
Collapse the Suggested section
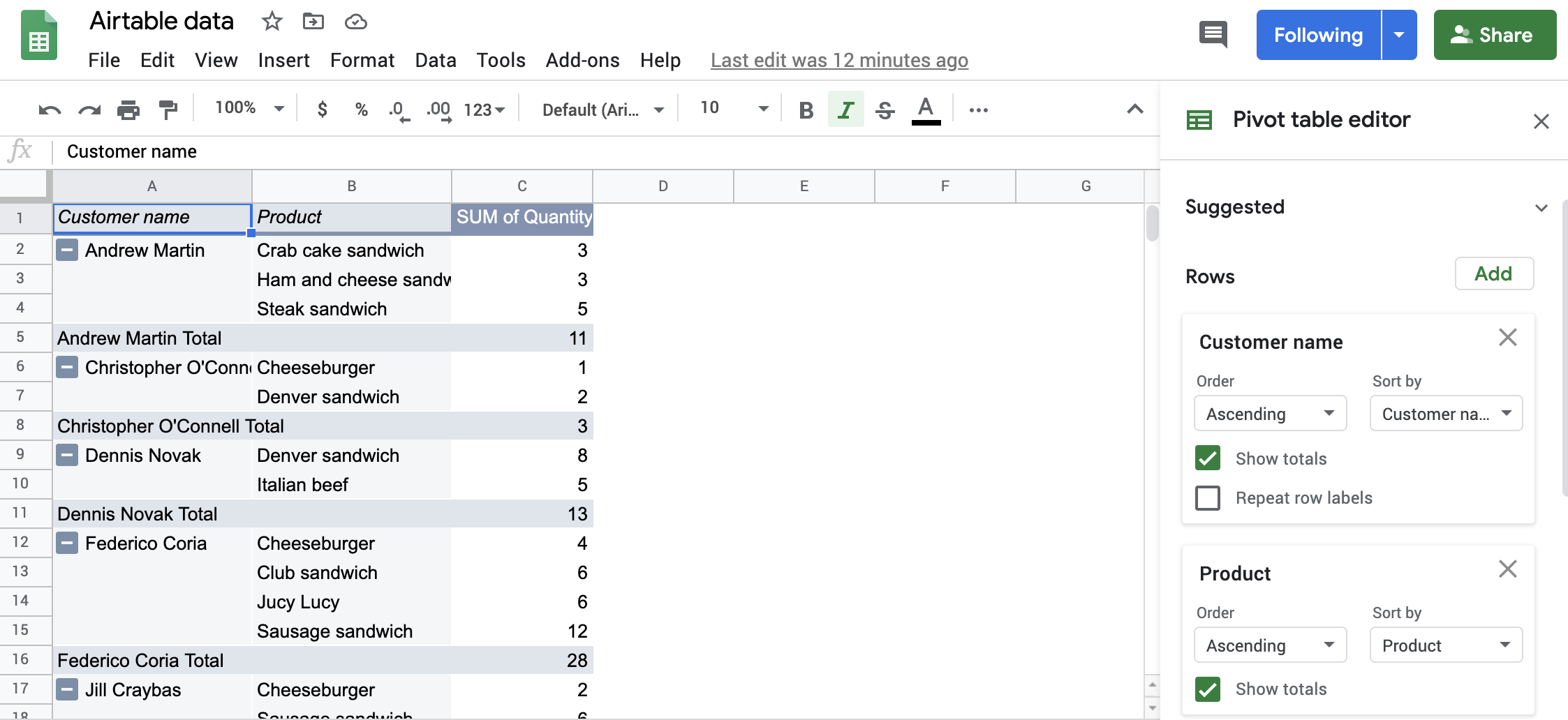coord(1541,207)
